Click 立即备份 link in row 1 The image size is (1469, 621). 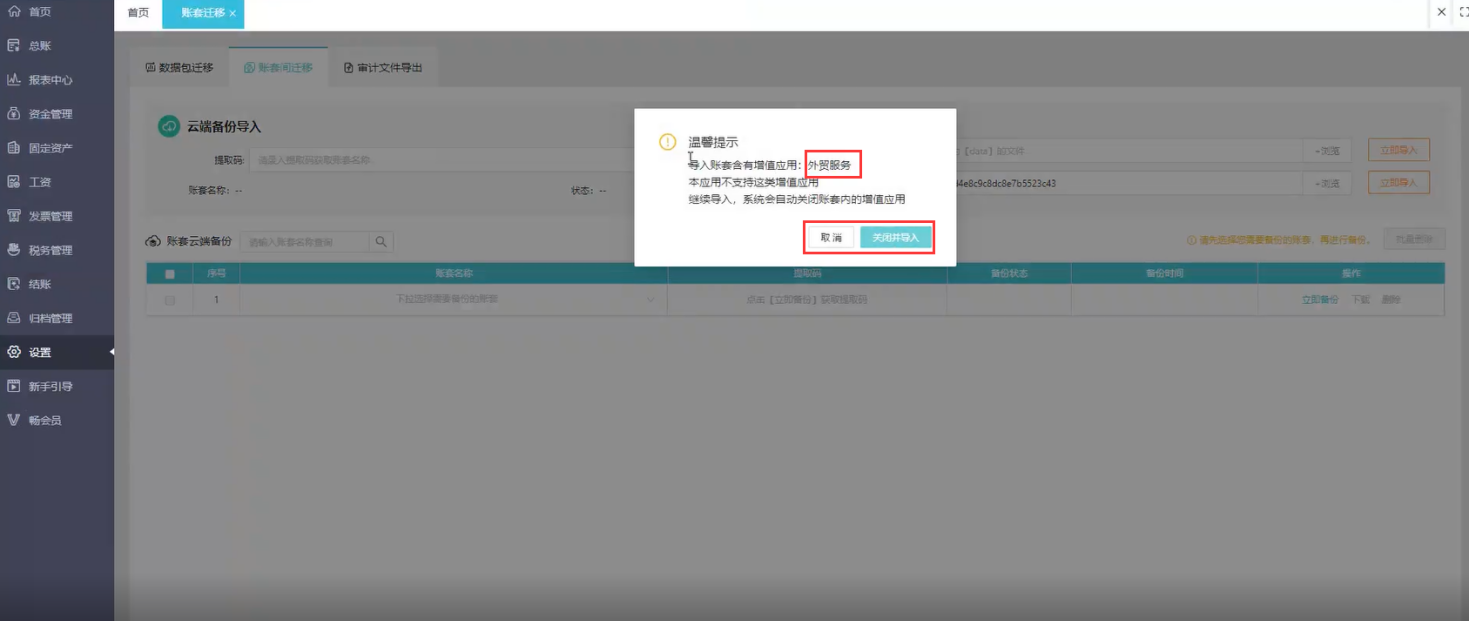coord(1319,299)
